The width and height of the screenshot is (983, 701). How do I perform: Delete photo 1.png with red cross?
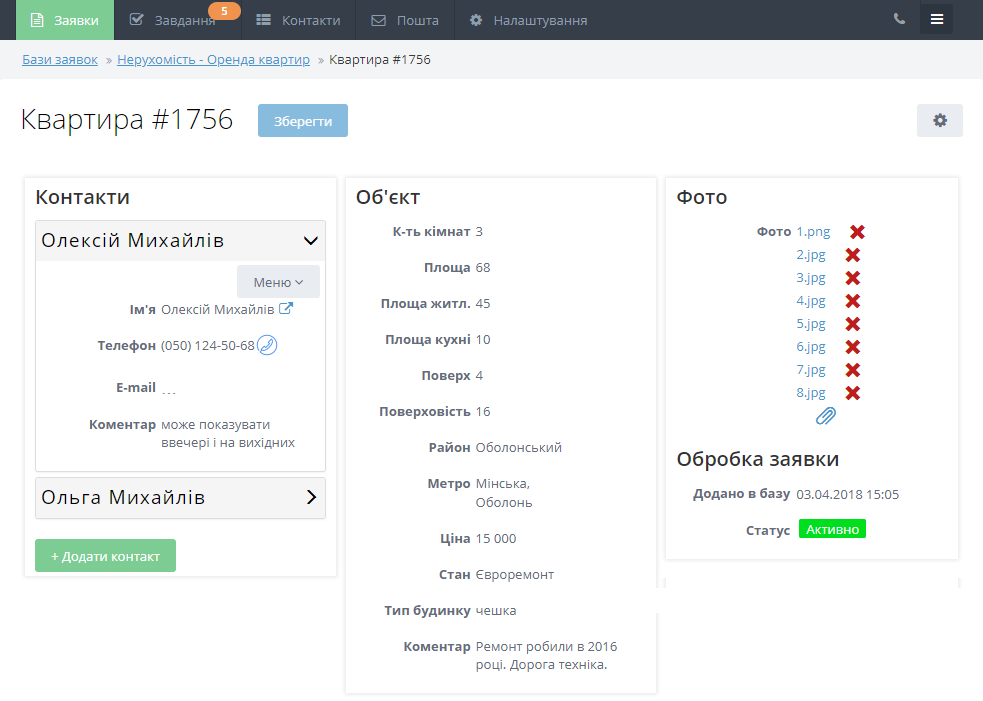(857, 232)
